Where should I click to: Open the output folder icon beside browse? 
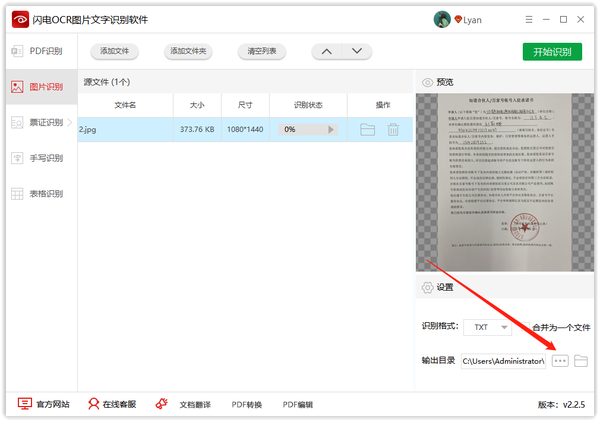click(x=581, y=360)
